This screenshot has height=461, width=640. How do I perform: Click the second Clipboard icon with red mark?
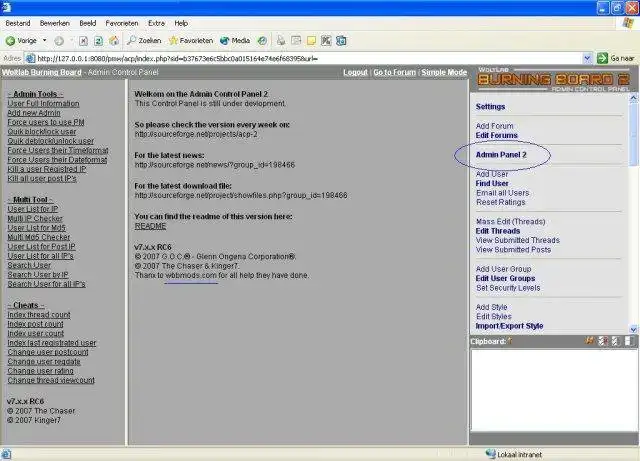(603, 341)
